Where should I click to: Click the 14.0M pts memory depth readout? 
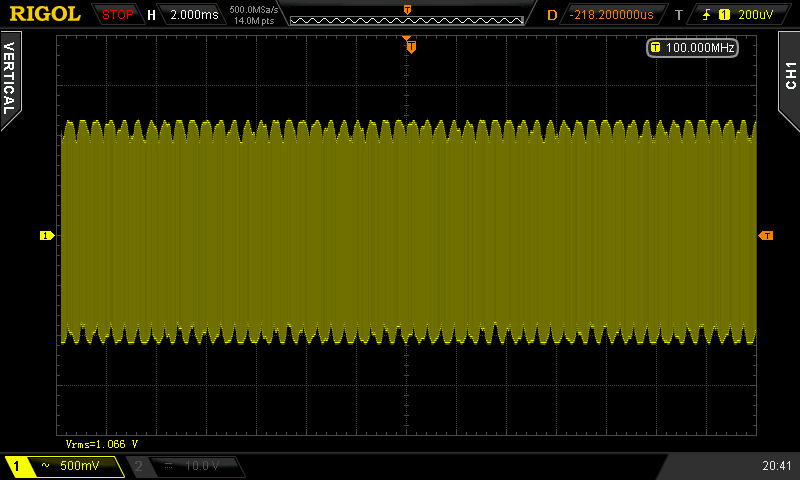point(254,21)
